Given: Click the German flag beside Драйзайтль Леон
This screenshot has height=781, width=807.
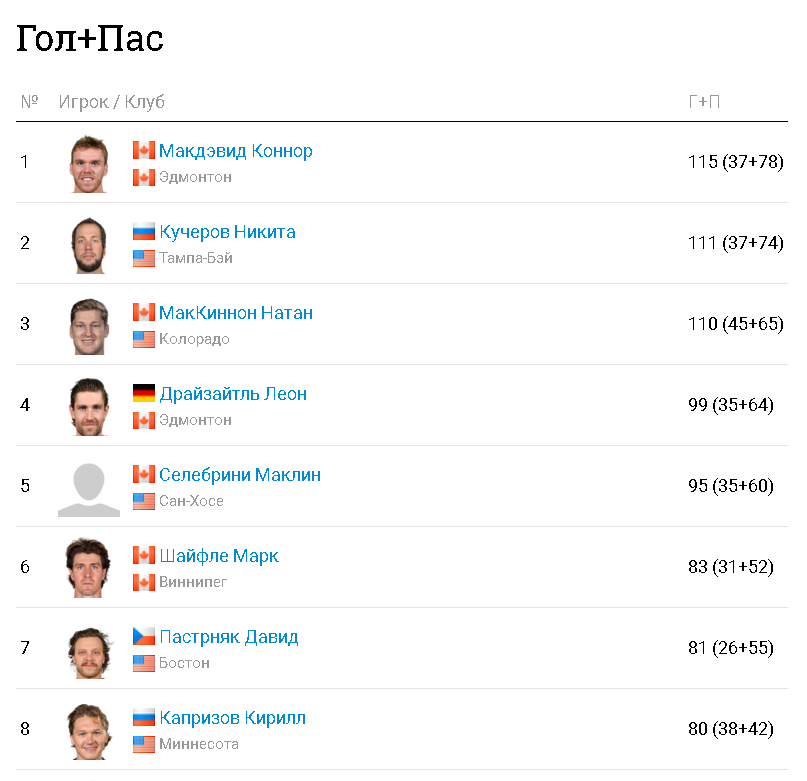Looking at the screenshot, I should (x=144, y=393).
